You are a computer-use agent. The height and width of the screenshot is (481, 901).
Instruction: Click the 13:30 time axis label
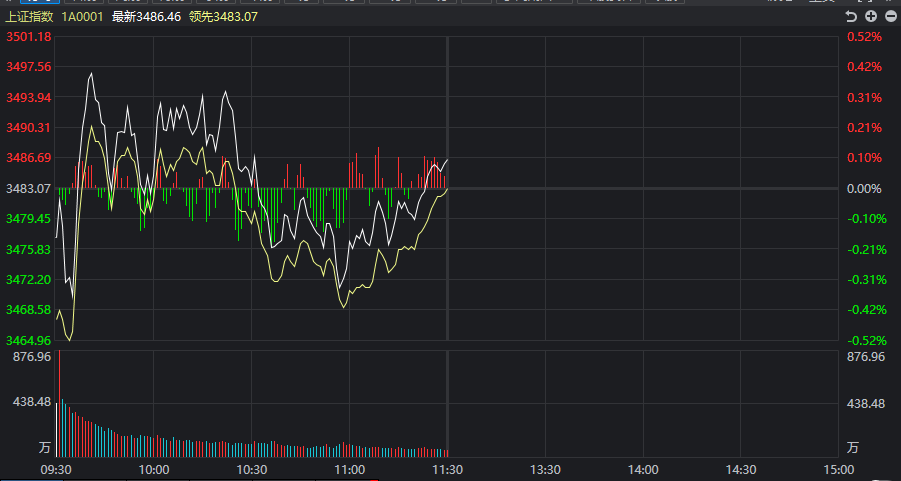545,468
